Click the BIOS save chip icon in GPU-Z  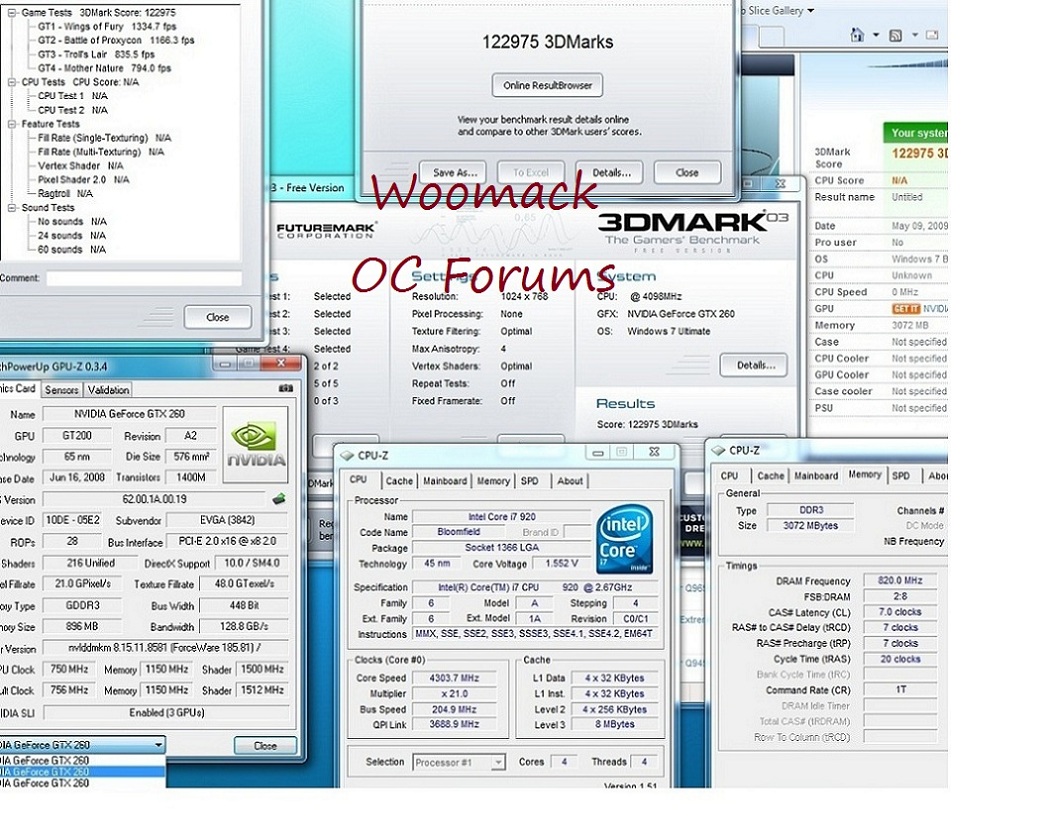tap(279, 498)
